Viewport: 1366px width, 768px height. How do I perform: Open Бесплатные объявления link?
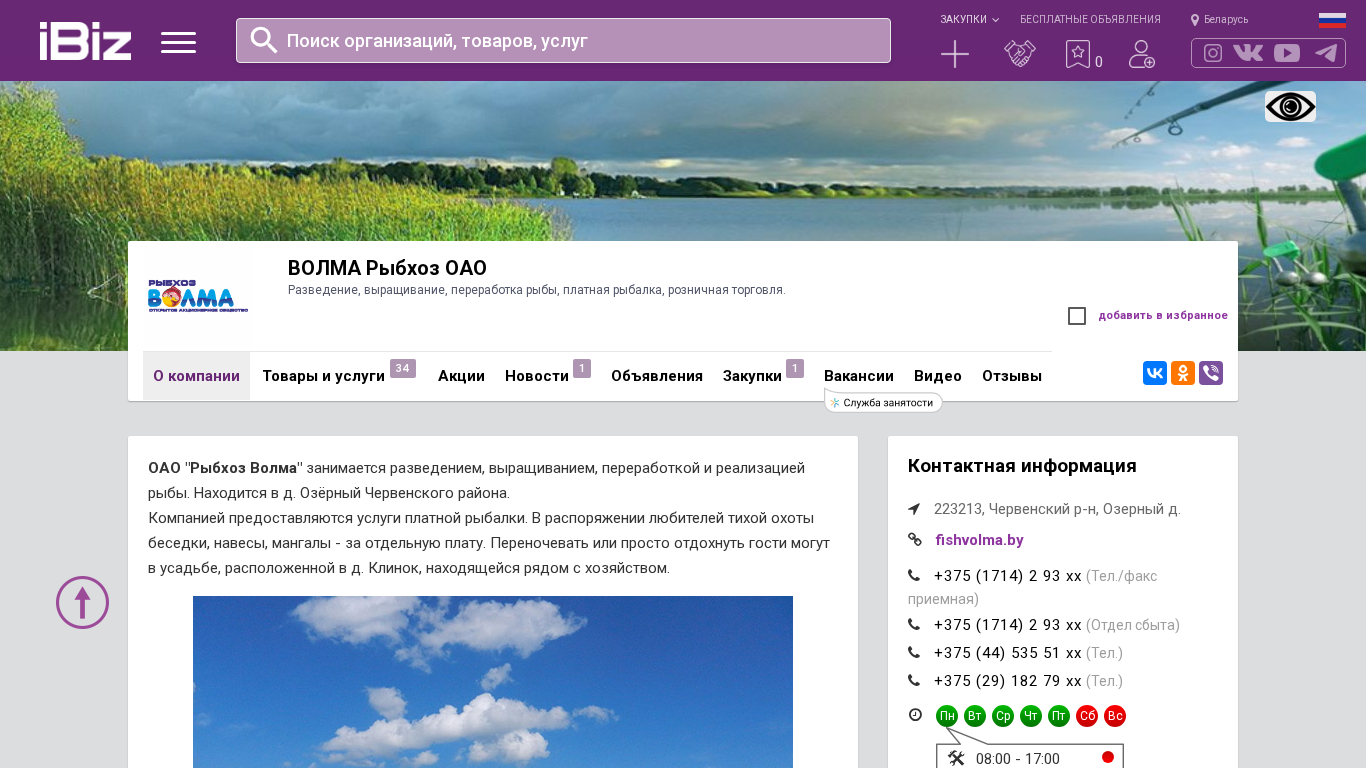click(1090, 19)
